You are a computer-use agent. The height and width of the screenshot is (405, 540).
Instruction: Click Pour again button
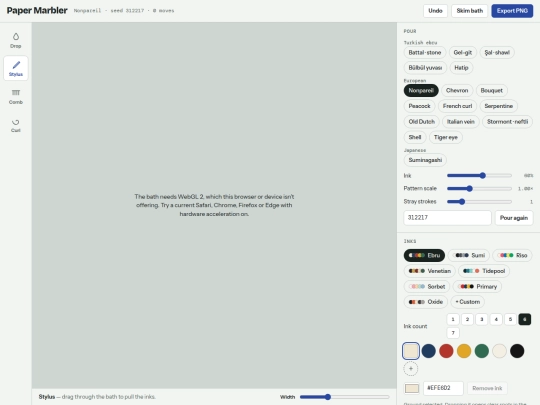(514, 218)
